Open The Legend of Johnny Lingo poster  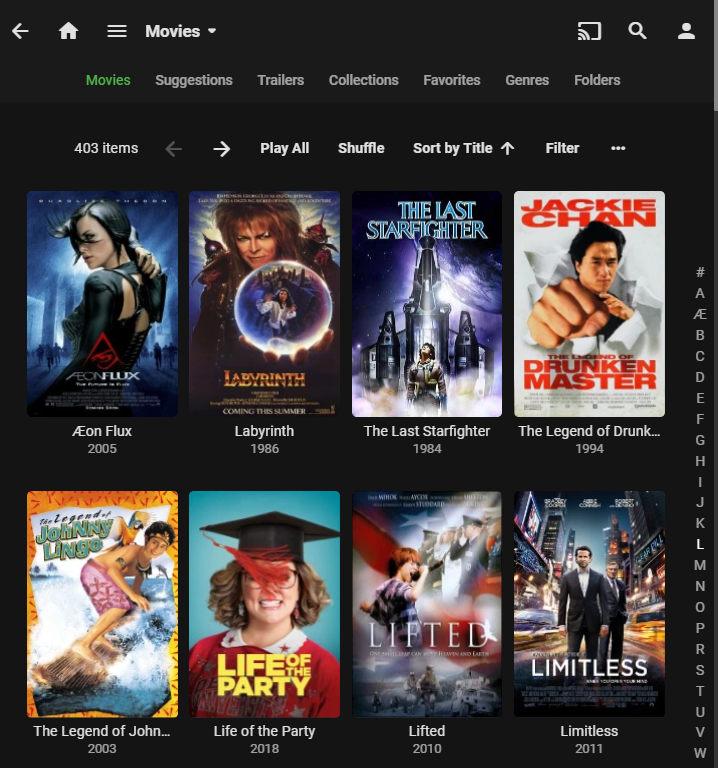[x=102, y=604]
